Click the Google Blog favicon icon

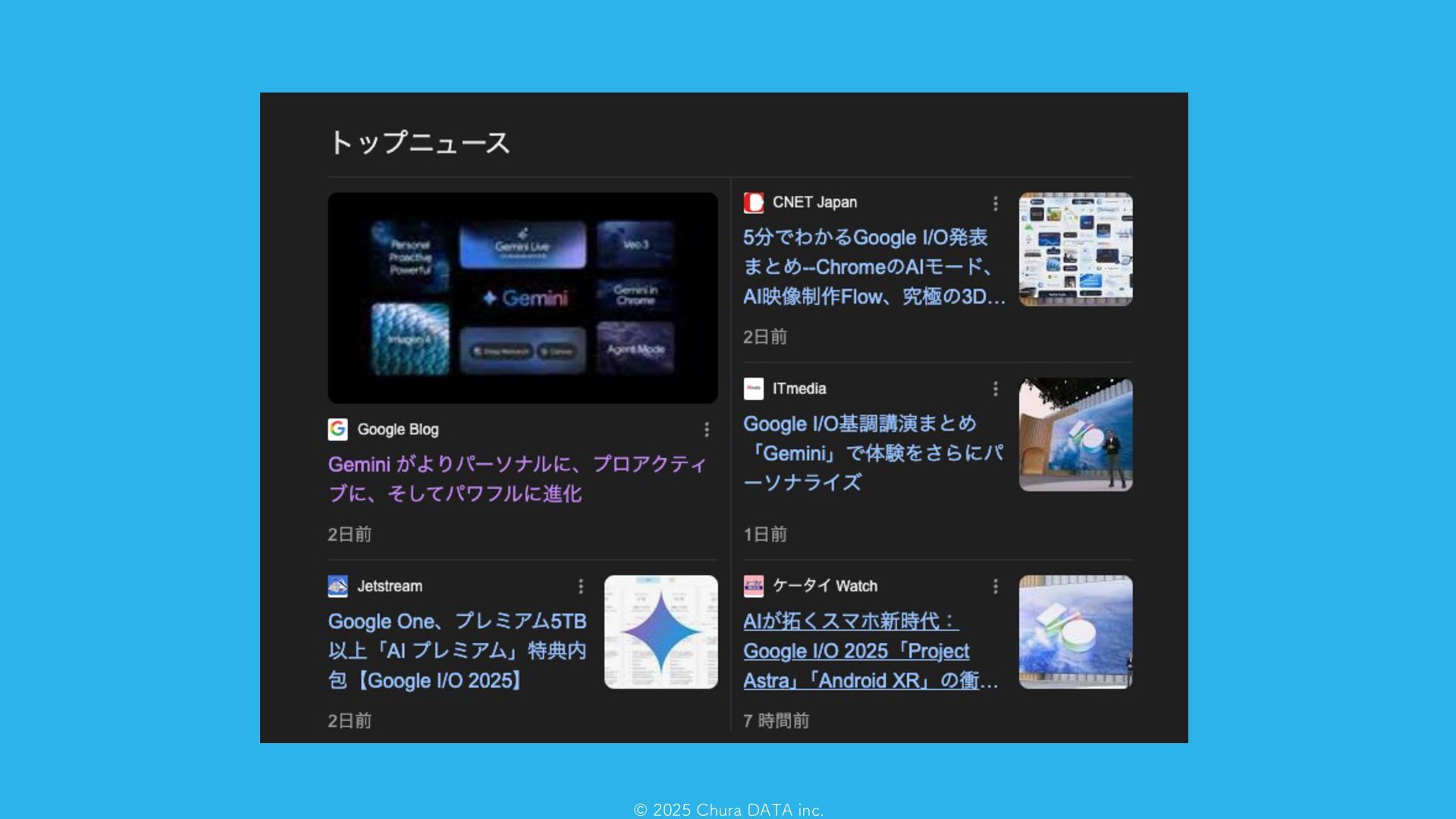337,429
